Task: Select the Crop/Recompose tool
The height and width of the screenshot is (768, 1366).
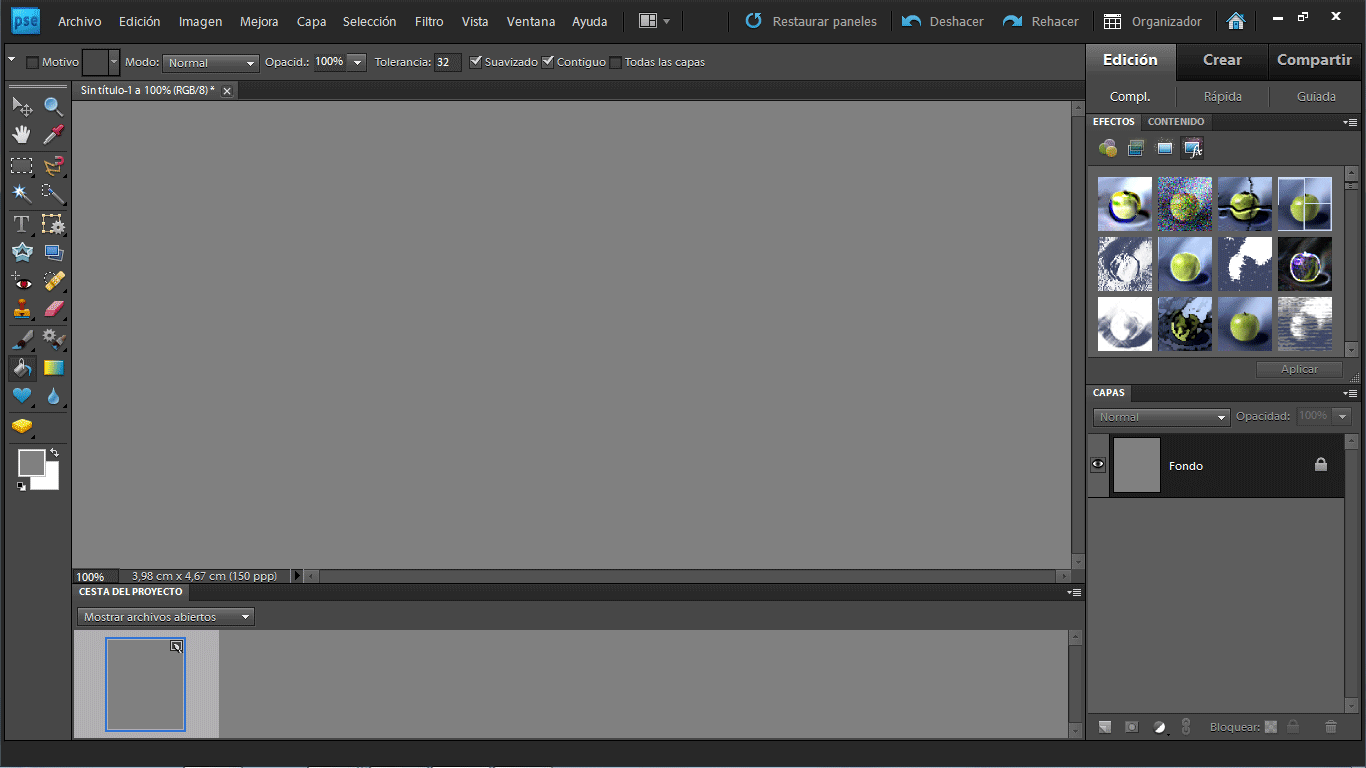Action: point(54,224)
